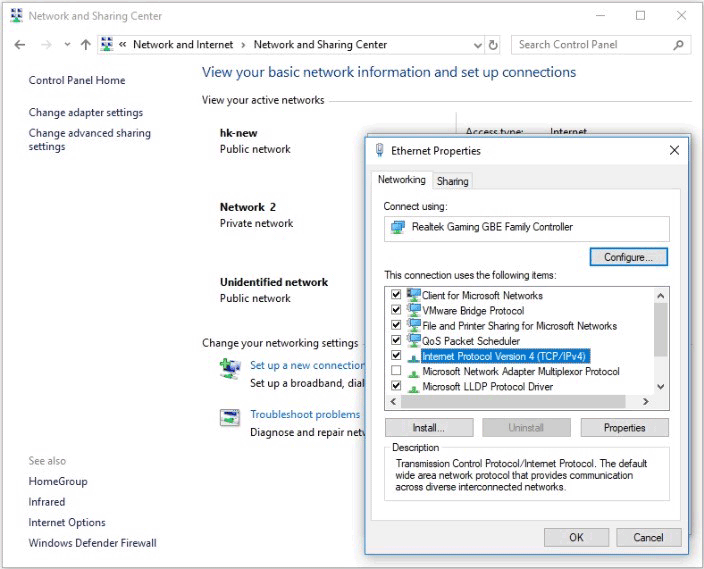The height and width of the screenshot is (569, 704).
Task: Click OK in Ethernet Properties
Action: [x=576, y=538]
